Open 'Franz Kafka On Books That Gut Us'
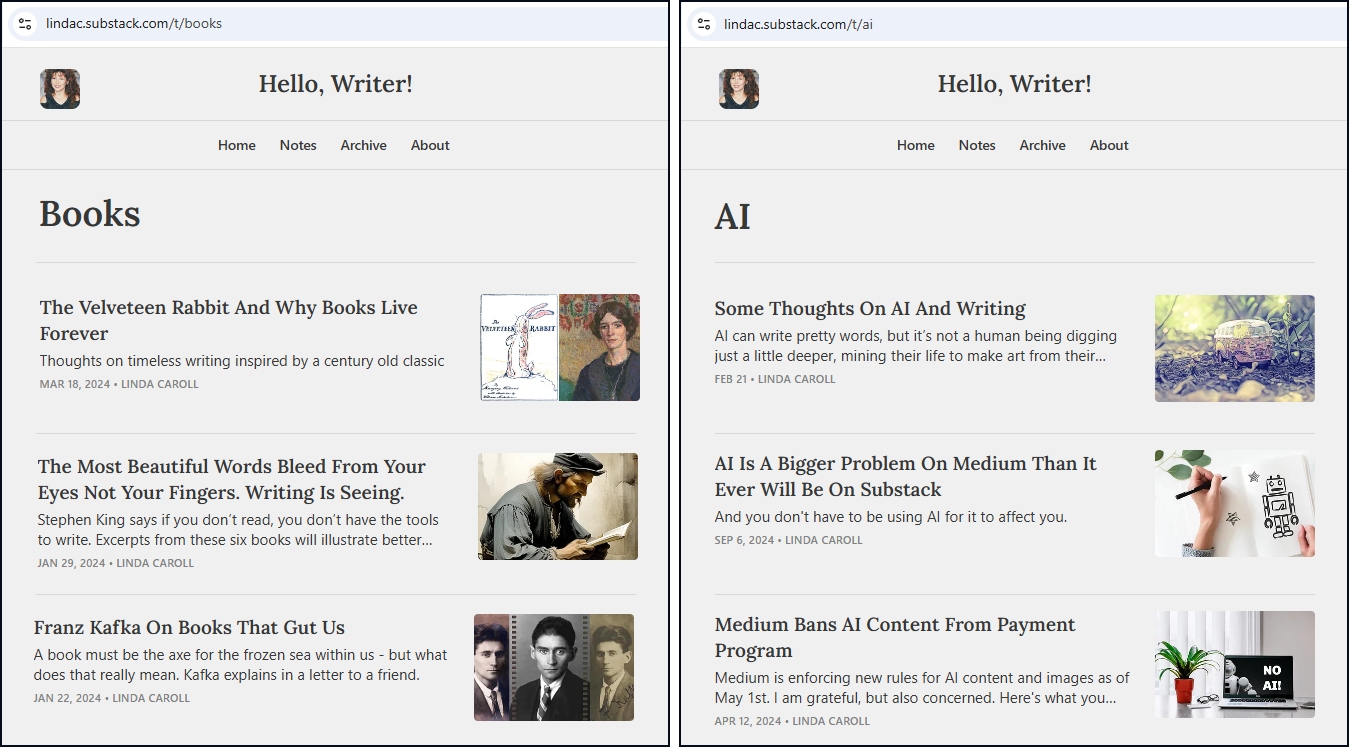This screenshot has width=1349, height=747. (189, 627)
